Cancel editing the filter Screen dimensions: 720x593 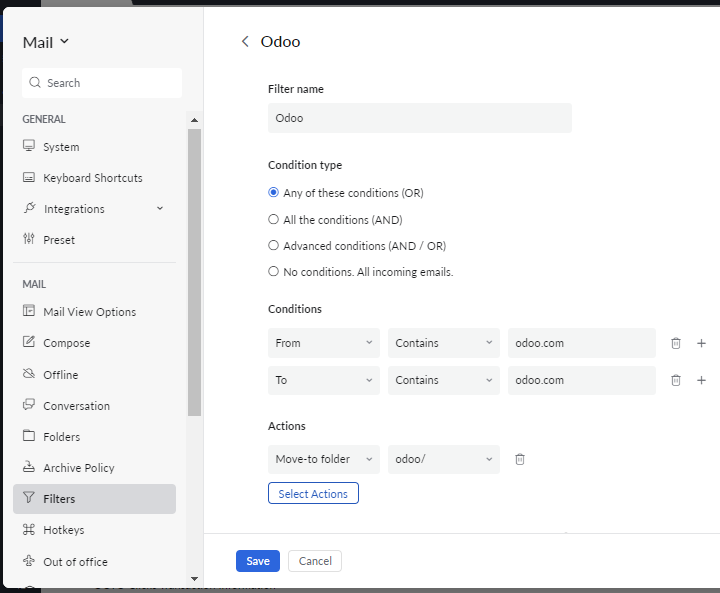pyautogui.click(x=315, y=561)
